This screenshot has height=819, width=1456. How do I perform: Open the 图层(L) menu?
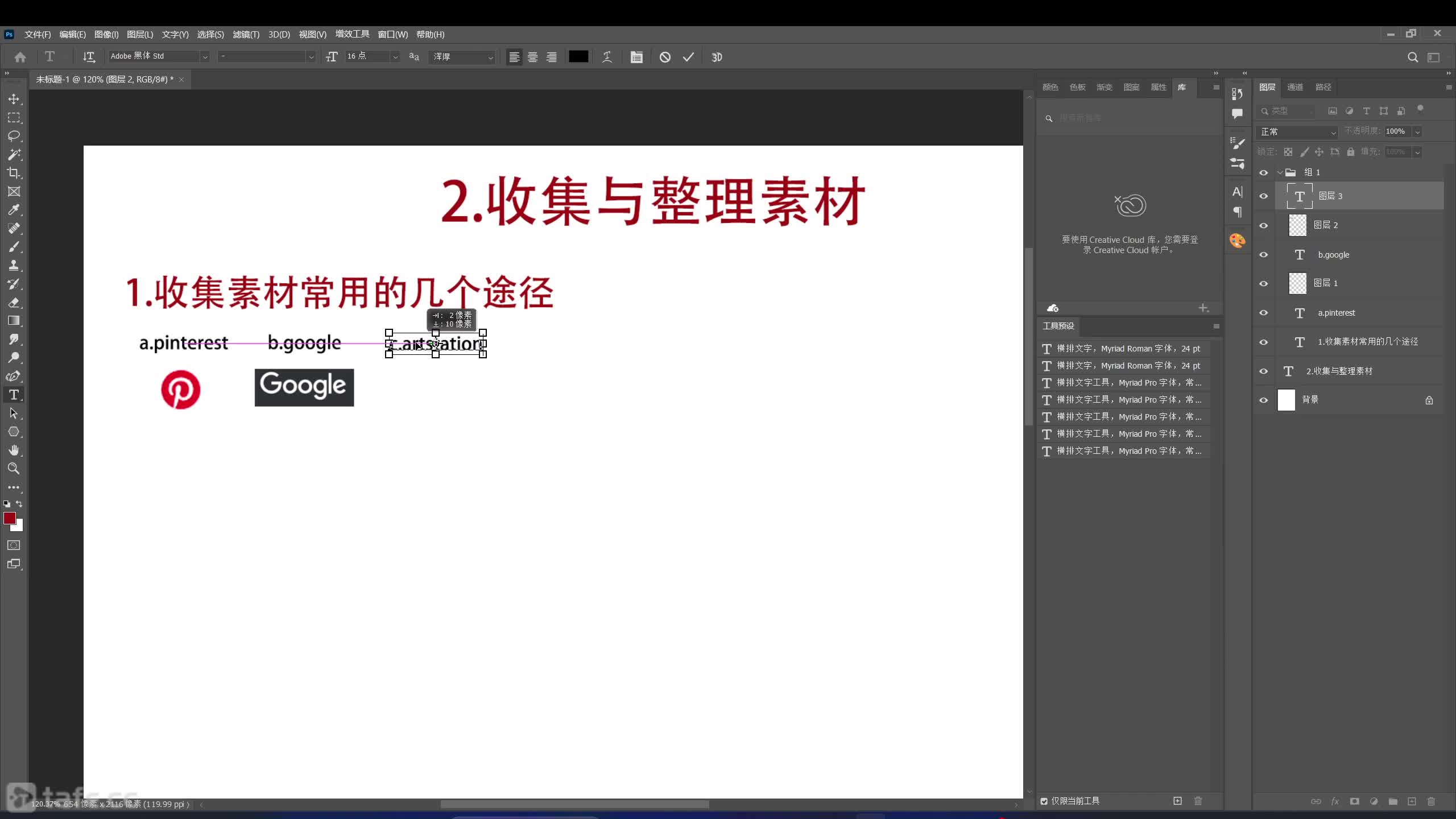pos(140,35)
